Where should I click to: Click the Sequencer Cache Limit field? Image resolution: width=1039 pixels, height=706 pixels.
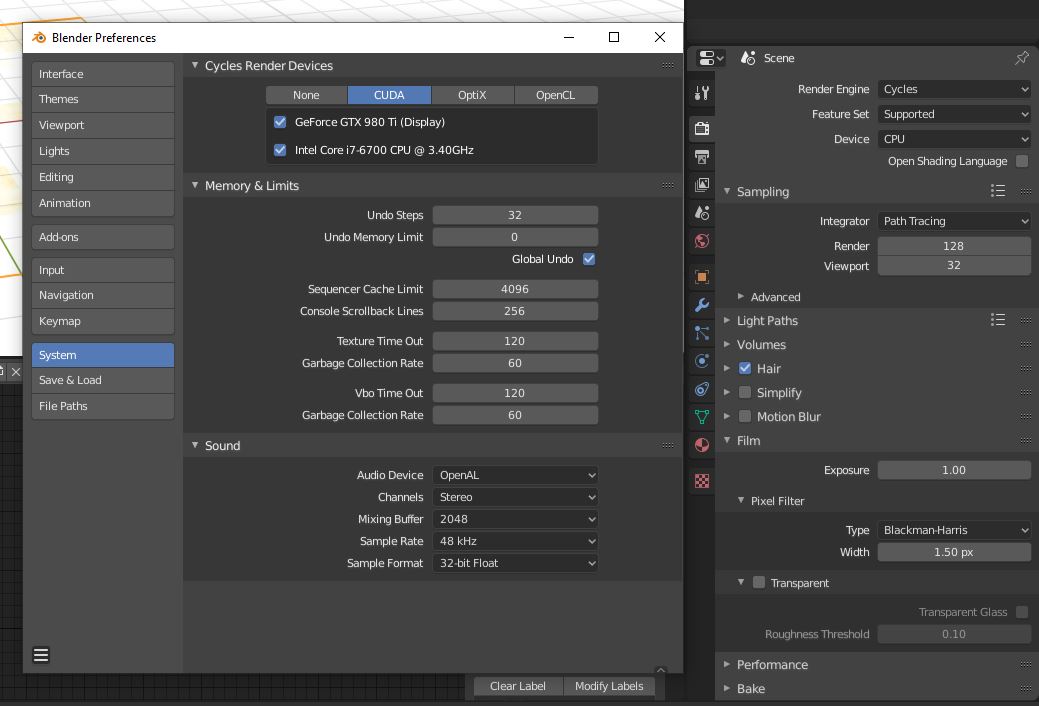pyautogui.click(x=516, y=289)
